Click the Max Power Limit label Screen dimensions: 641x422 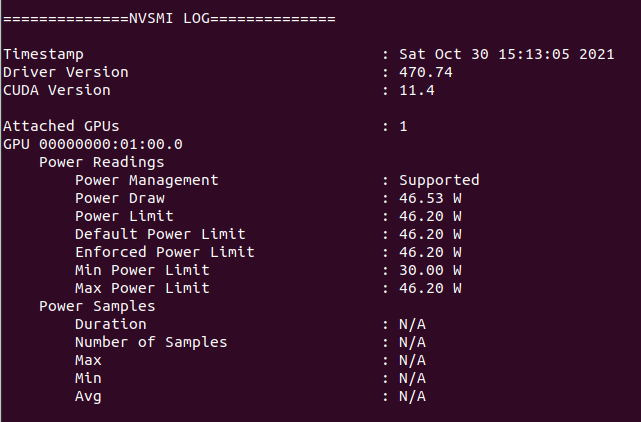click(x=142, y=288)
